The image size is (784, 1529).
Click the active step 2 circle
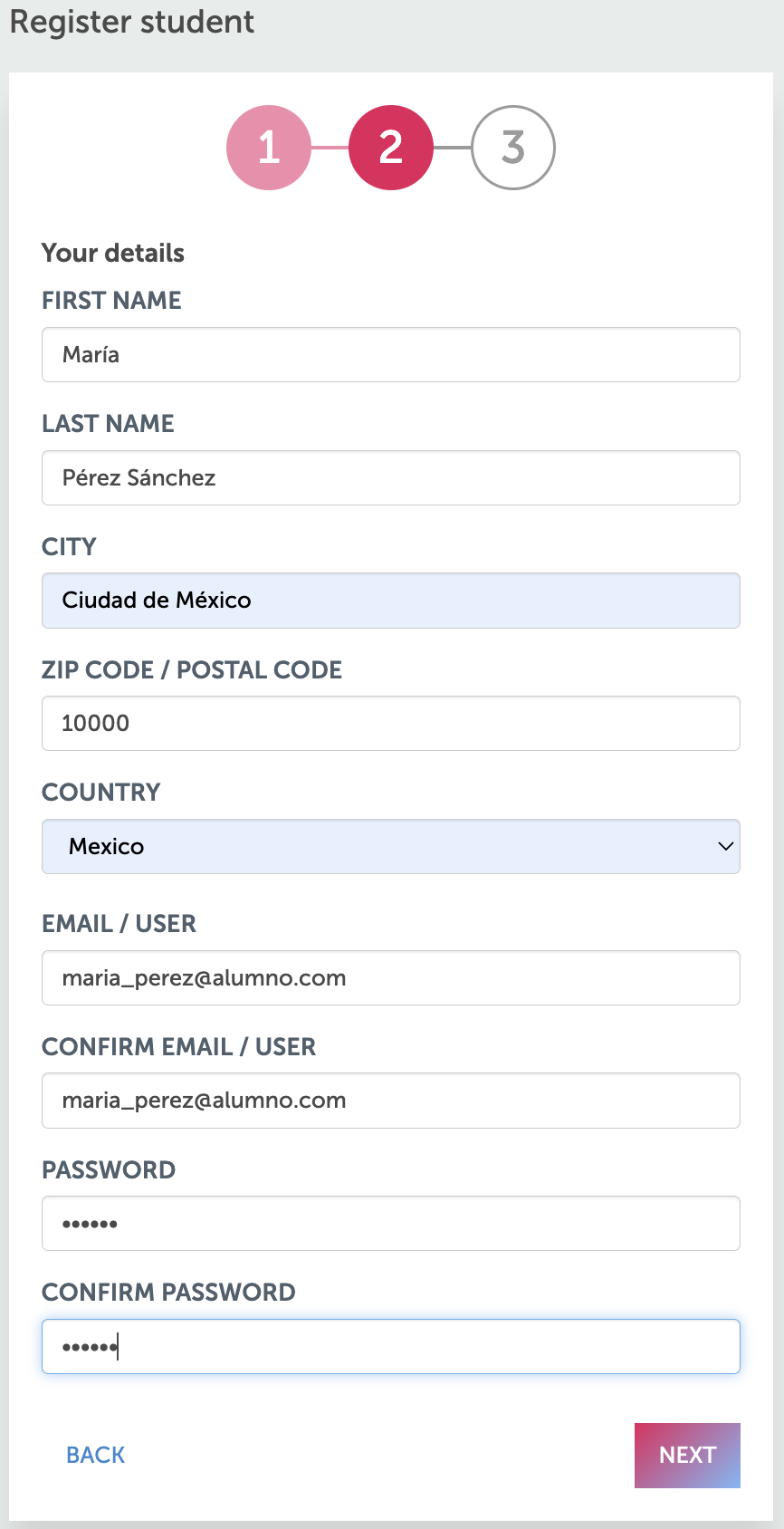[x=391, y=148]
